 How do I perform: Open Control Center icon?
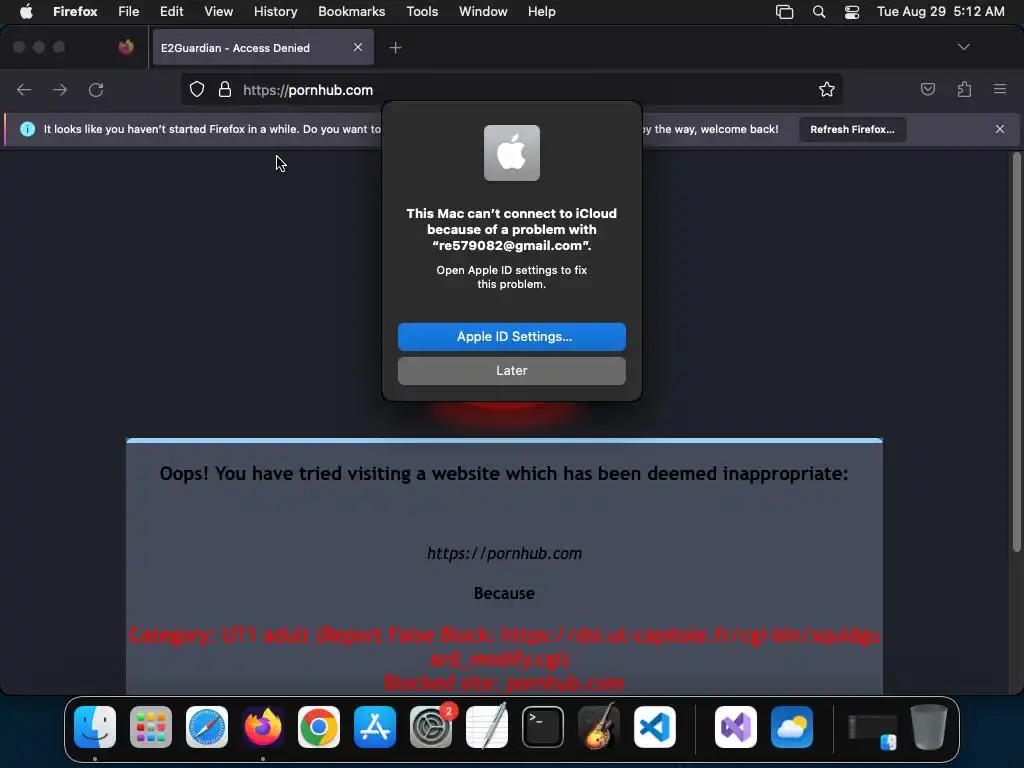tap(852, 12)
